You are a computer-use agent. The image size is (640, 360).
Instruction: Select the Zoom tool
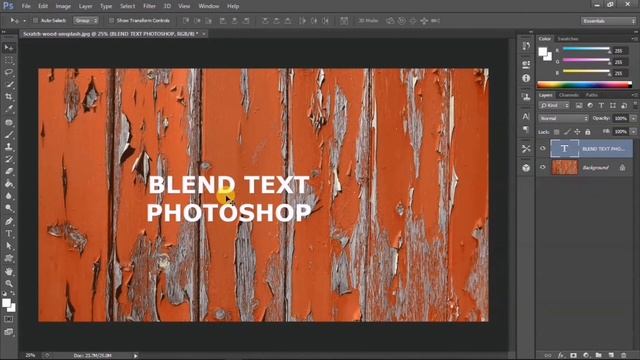[9, 283]
